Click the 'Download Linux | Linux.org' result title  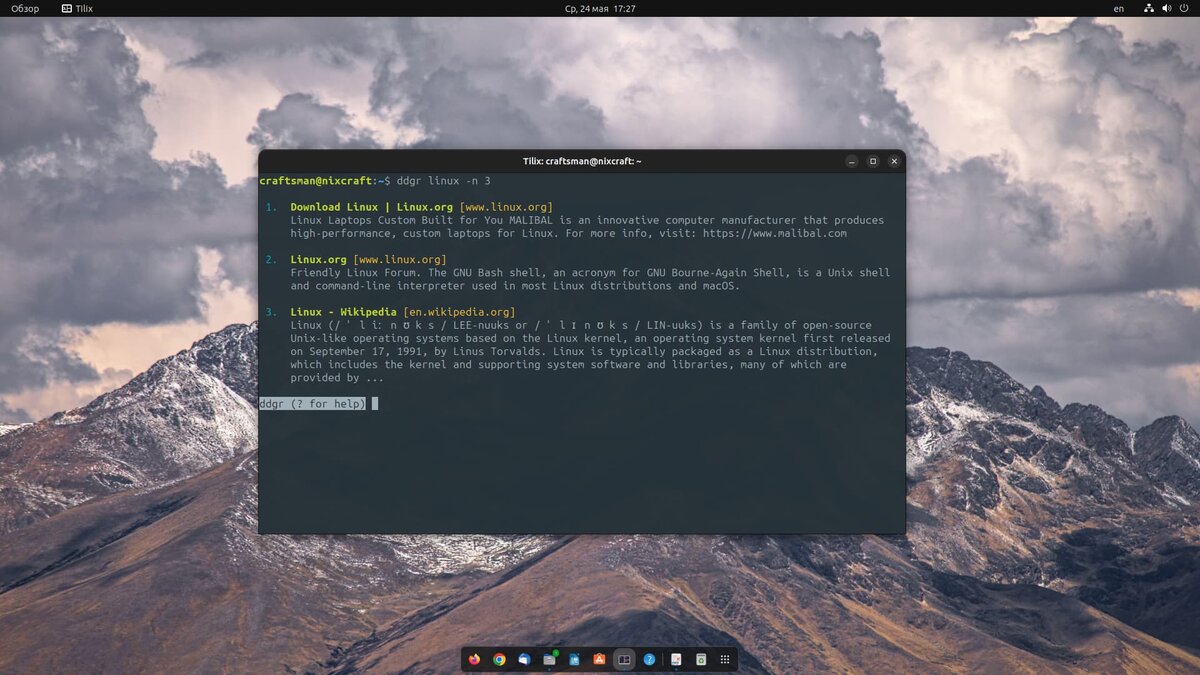[372, 207]
